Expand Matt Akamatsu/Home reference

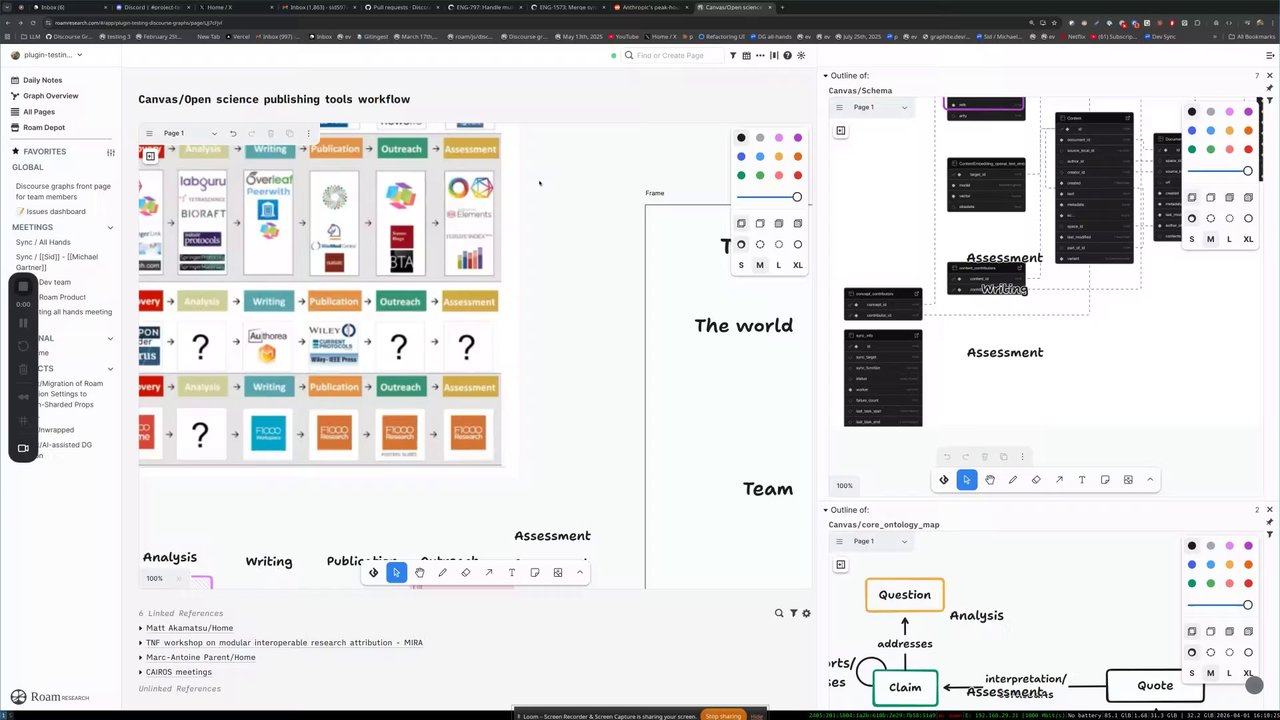141,628
